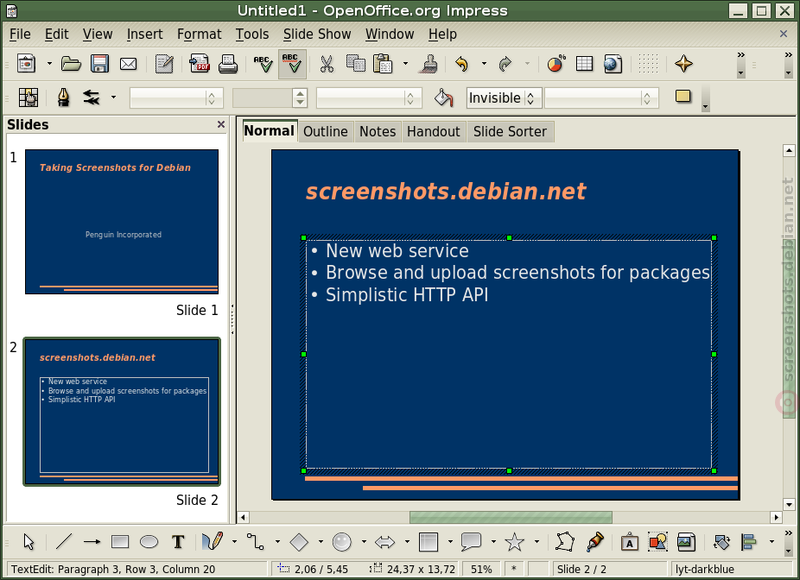Open the Fontwork Gallery icon
Viewport: 800px width, 580px height.
(629, 541)
